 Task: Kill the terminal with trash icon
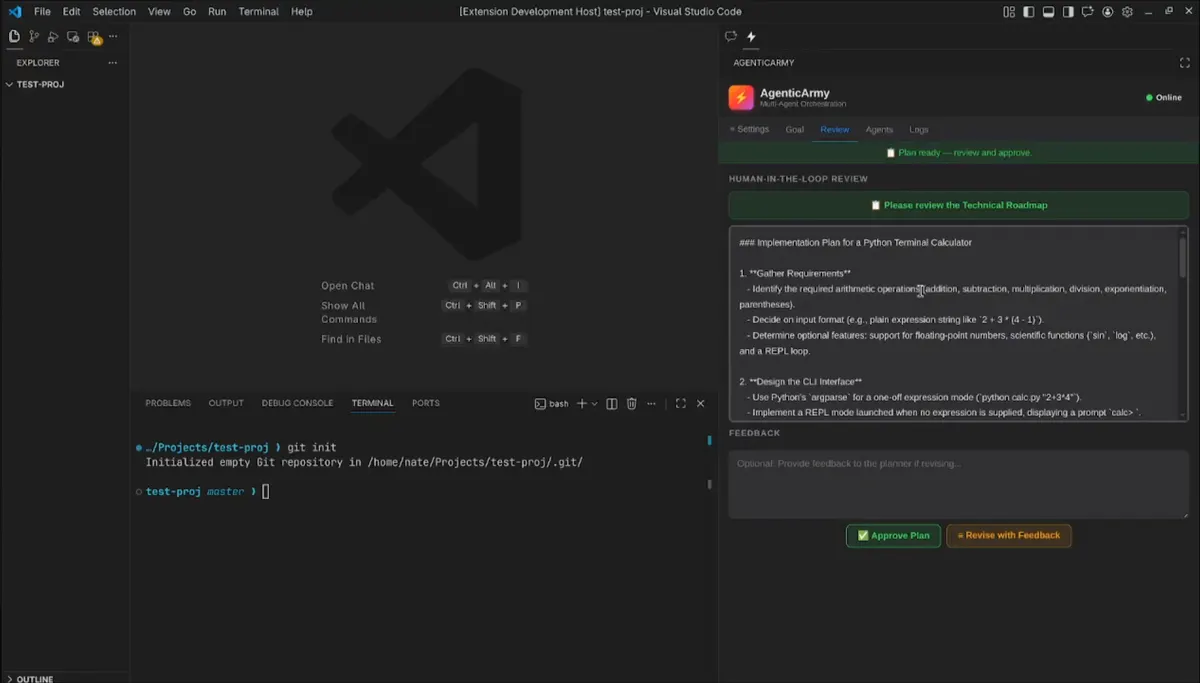(631, 404)
